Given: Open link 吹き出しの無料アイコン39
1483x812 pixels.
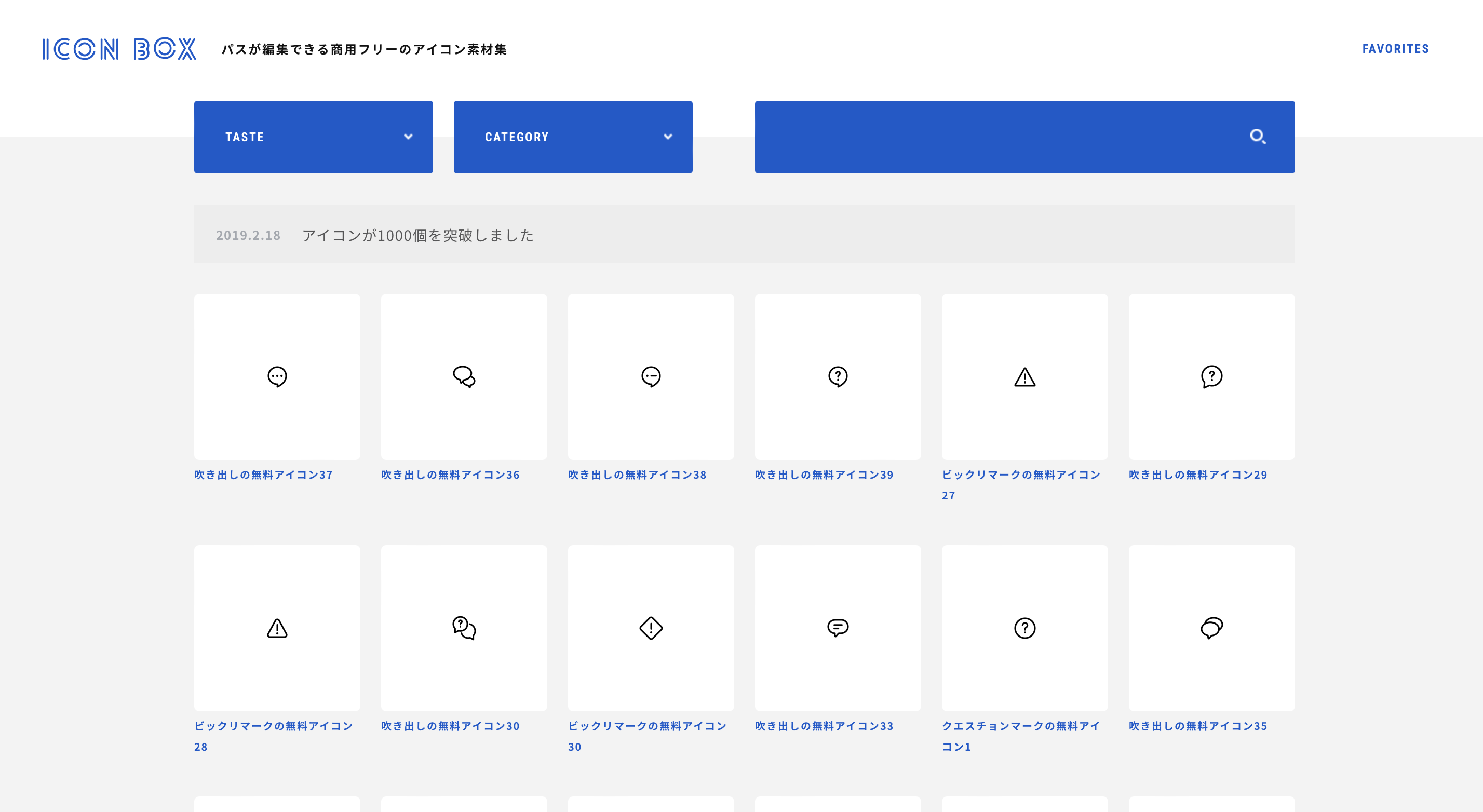Looking at the screenshot, I should click(x=824, y=475).
